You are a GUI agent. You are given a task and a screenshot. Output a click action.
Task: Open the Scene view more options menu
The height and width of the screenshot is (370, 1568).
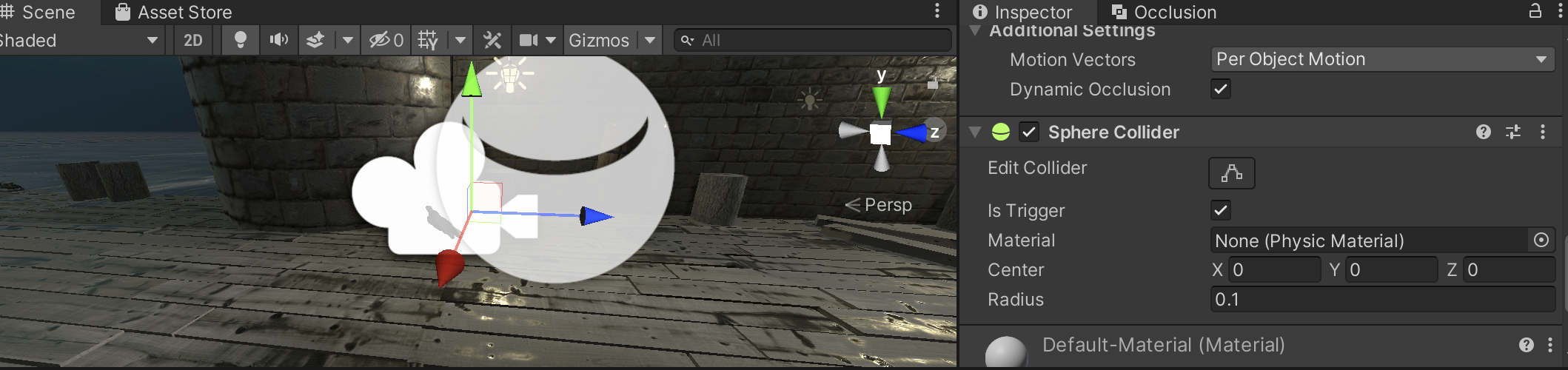point(937,10)
